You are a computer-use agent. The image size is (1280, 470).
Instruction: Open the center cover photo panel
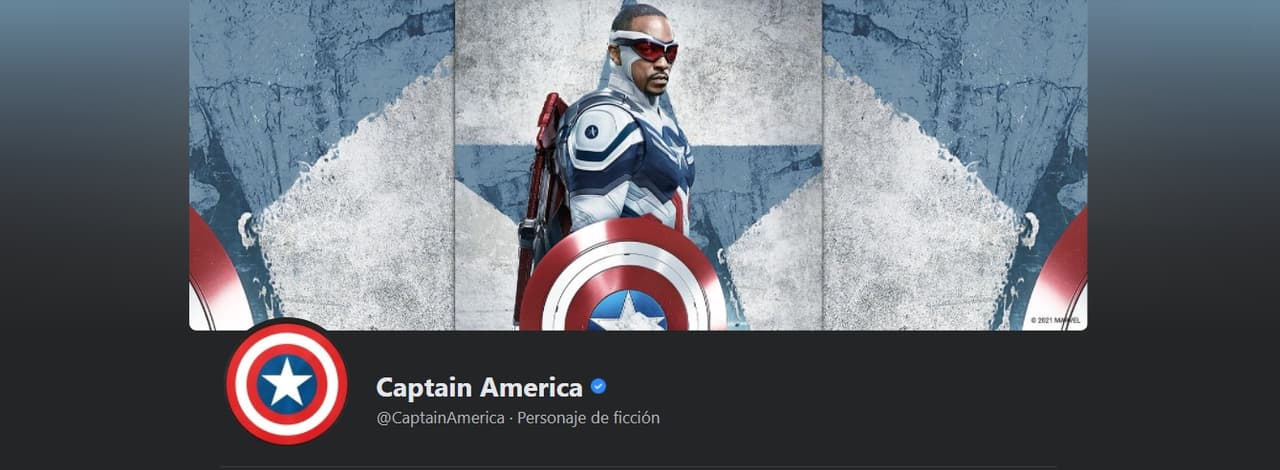pyautogui.click(x=638, y=165)
